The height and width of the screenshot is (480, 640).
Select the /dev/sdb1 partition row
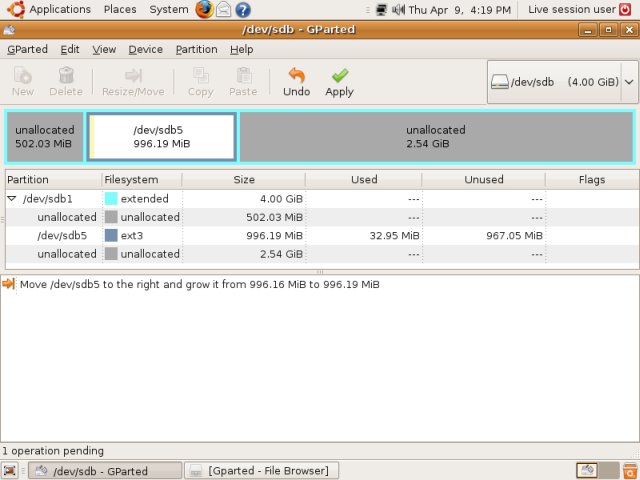322,199
